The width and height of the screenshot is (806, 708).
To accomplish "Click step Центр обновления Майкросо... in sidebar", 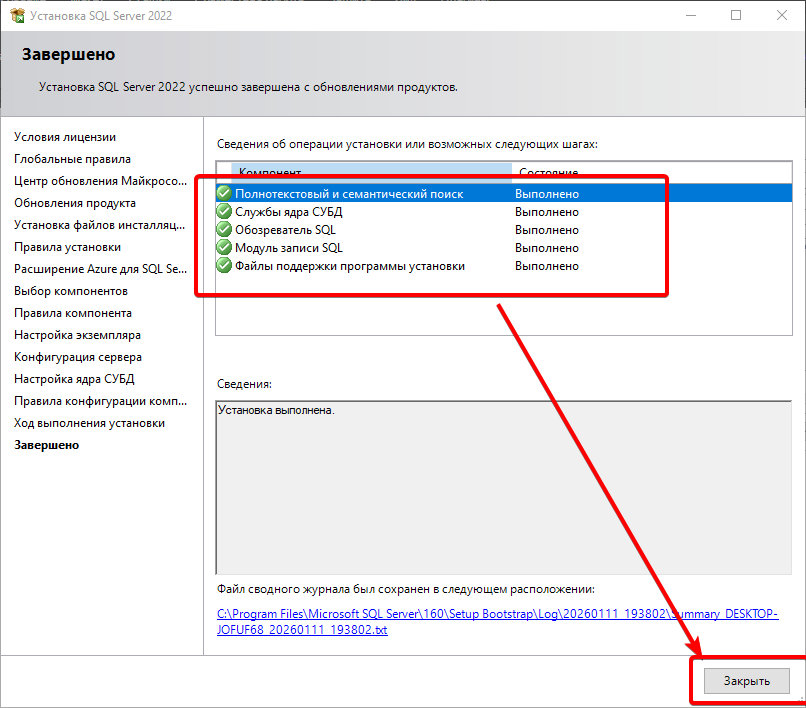I will [x=100, y=181].
